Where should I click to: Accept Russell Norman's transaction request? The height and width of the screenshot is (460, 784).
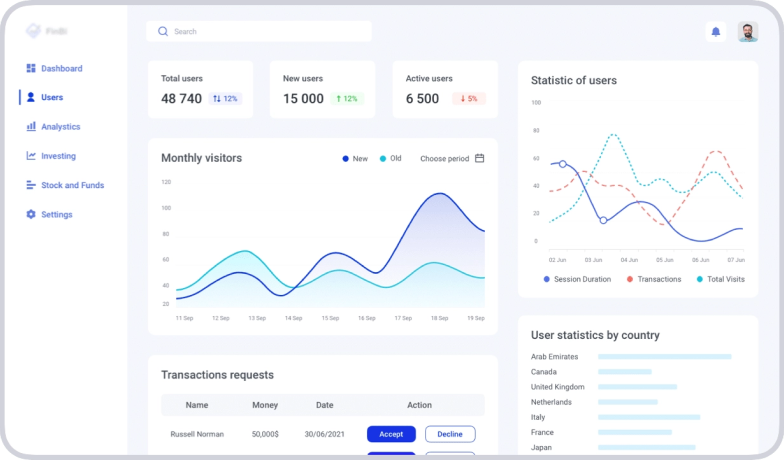[391, 434]
